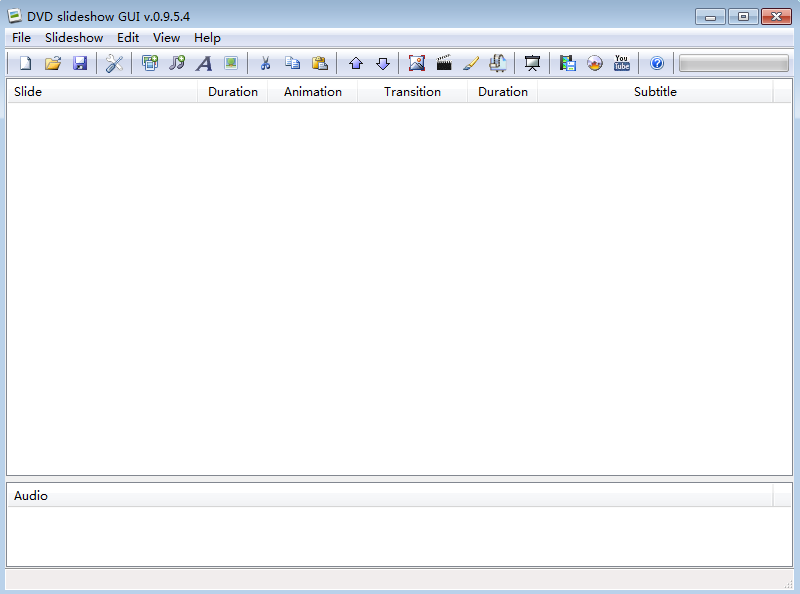Open a project with the folder icon
800x594 pixels.
click(53, 63)
